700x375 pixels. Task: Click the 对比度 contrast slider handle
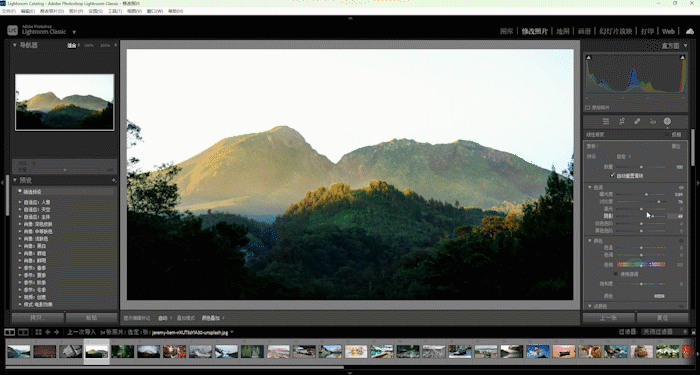click(659, 202)
